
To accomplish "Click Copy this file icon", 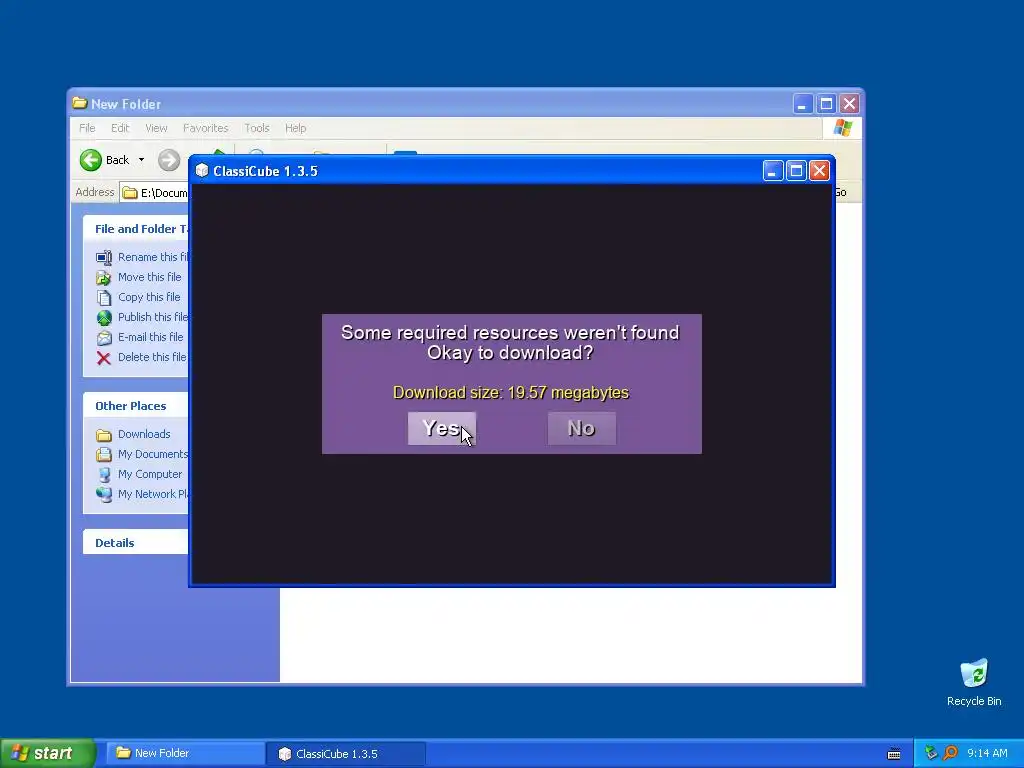I will point(104,298).
